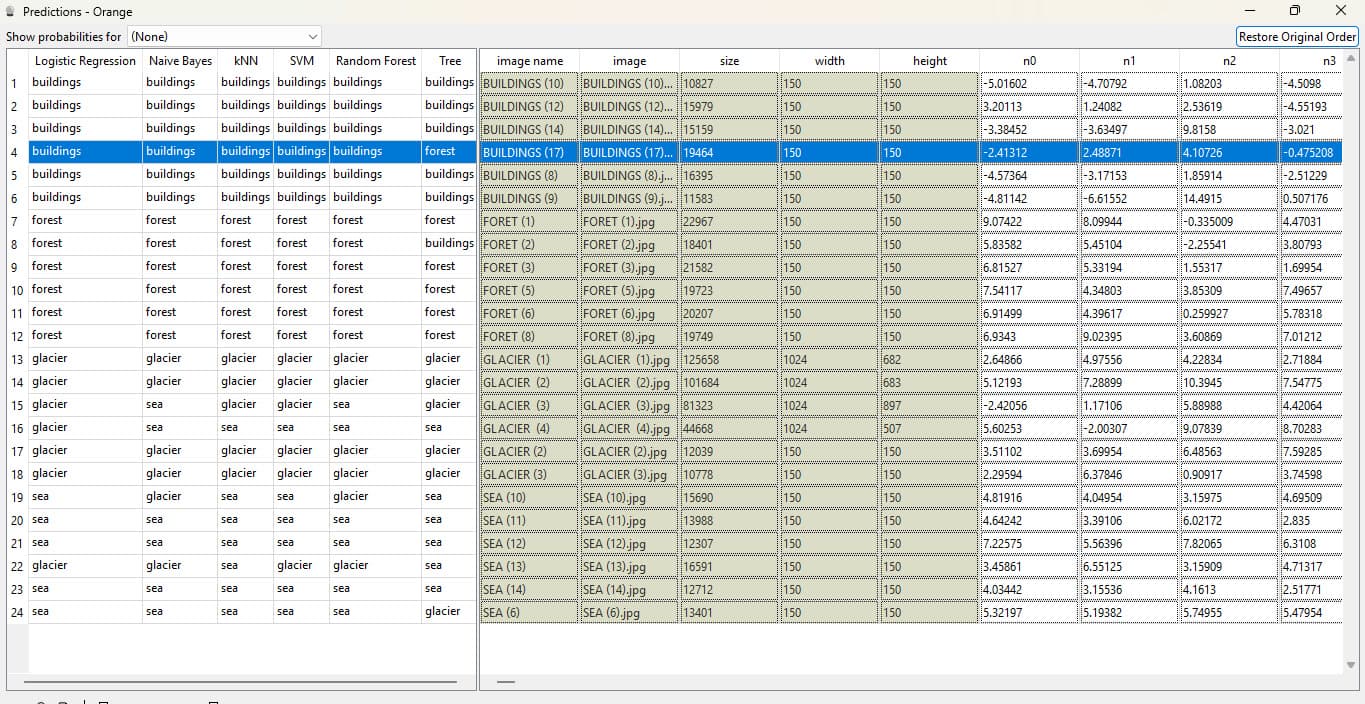Click the data table horizontal scrollbar handle
Image resolution: width=1365 pixels, height=704 pixels.
tap(506, 682)
